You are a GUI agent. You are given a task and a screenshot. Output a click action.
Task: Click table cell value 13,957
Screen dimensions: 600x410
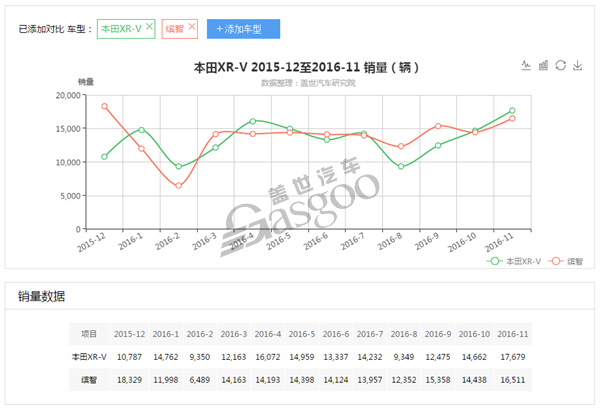point(370,380)
